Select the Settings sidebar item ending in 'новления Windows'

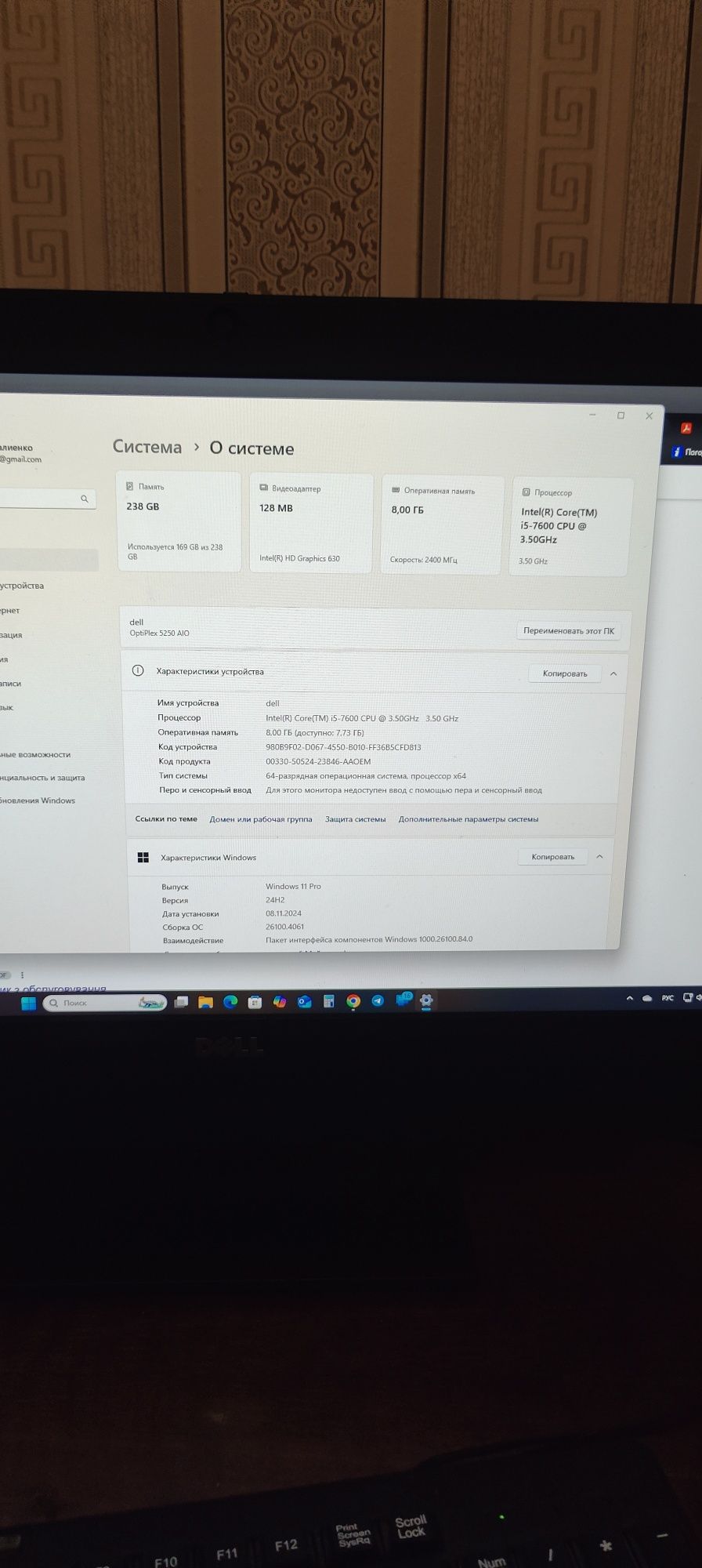tap(38, 800)
